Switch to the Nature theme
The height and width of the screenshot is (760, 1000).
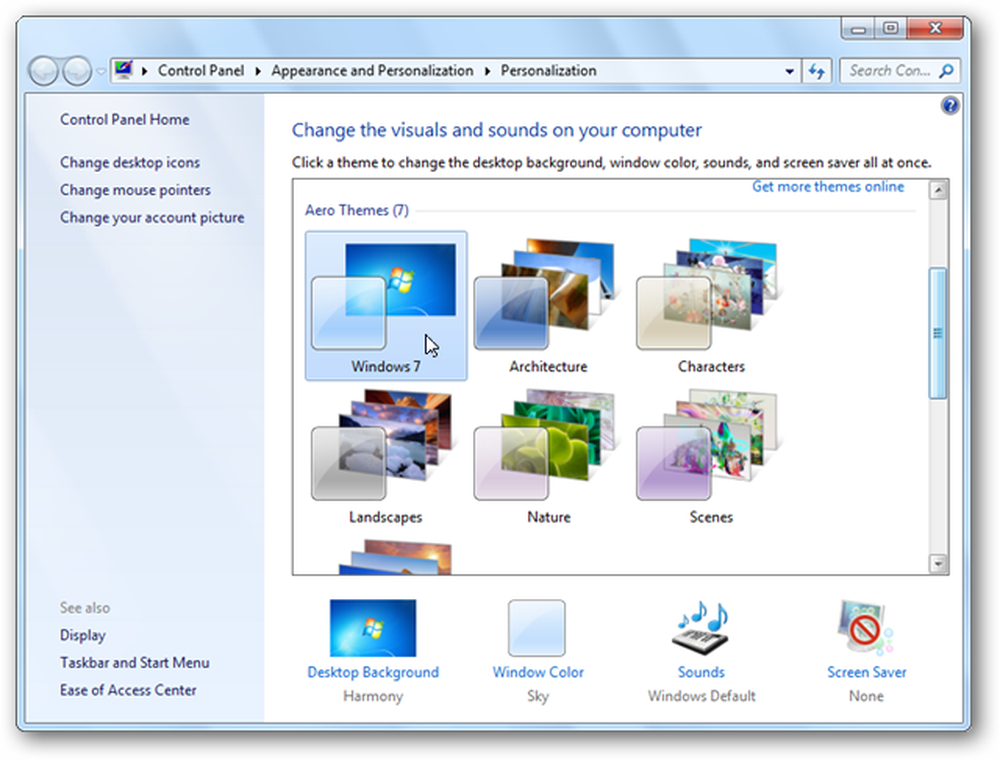click(548, 457)
